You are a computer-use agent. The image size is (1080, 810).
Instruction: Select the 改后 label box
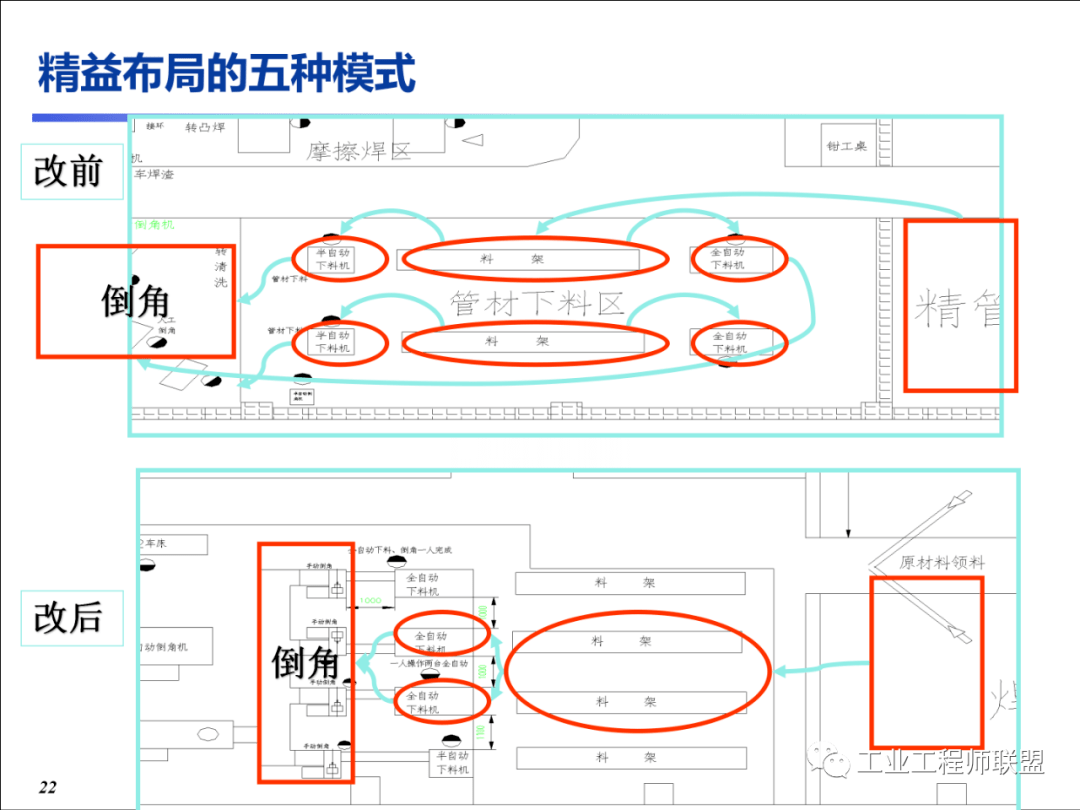[x=72, y=618]
